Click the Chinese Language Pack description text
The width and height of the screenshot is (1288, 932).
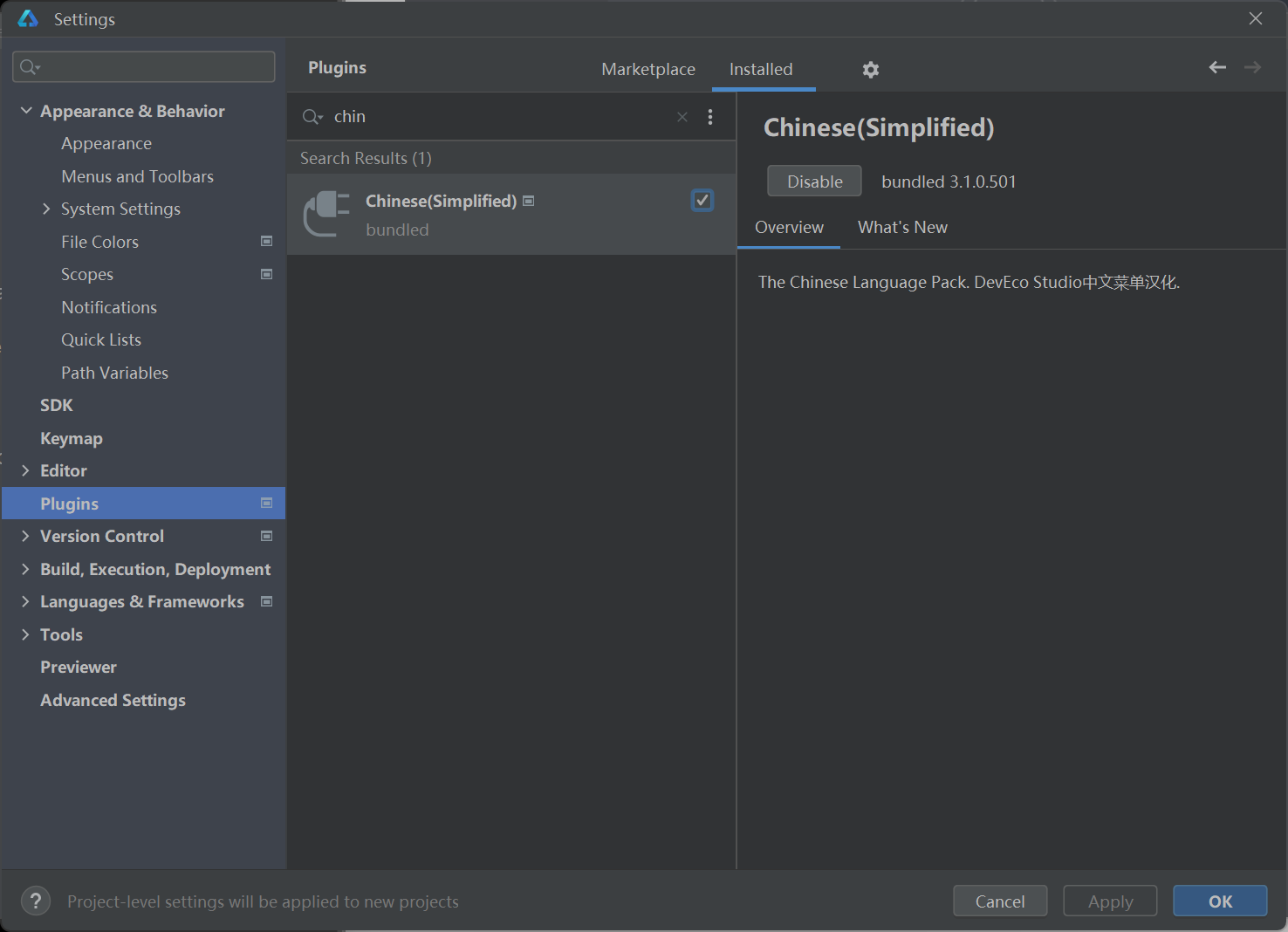[x=969, y=282]
